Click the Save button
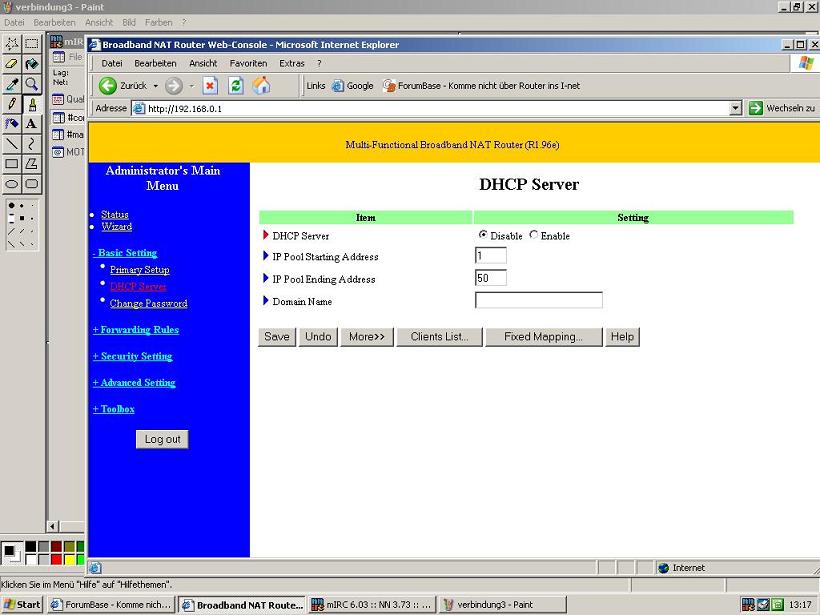The image size is (820, 615). pyautogui.click(x=277, y=337)
